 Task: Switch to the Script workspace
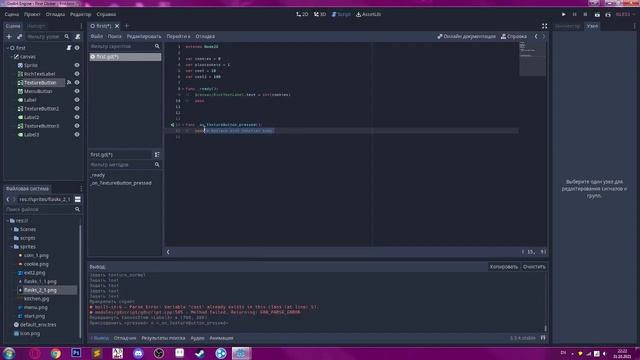[341, 14]
